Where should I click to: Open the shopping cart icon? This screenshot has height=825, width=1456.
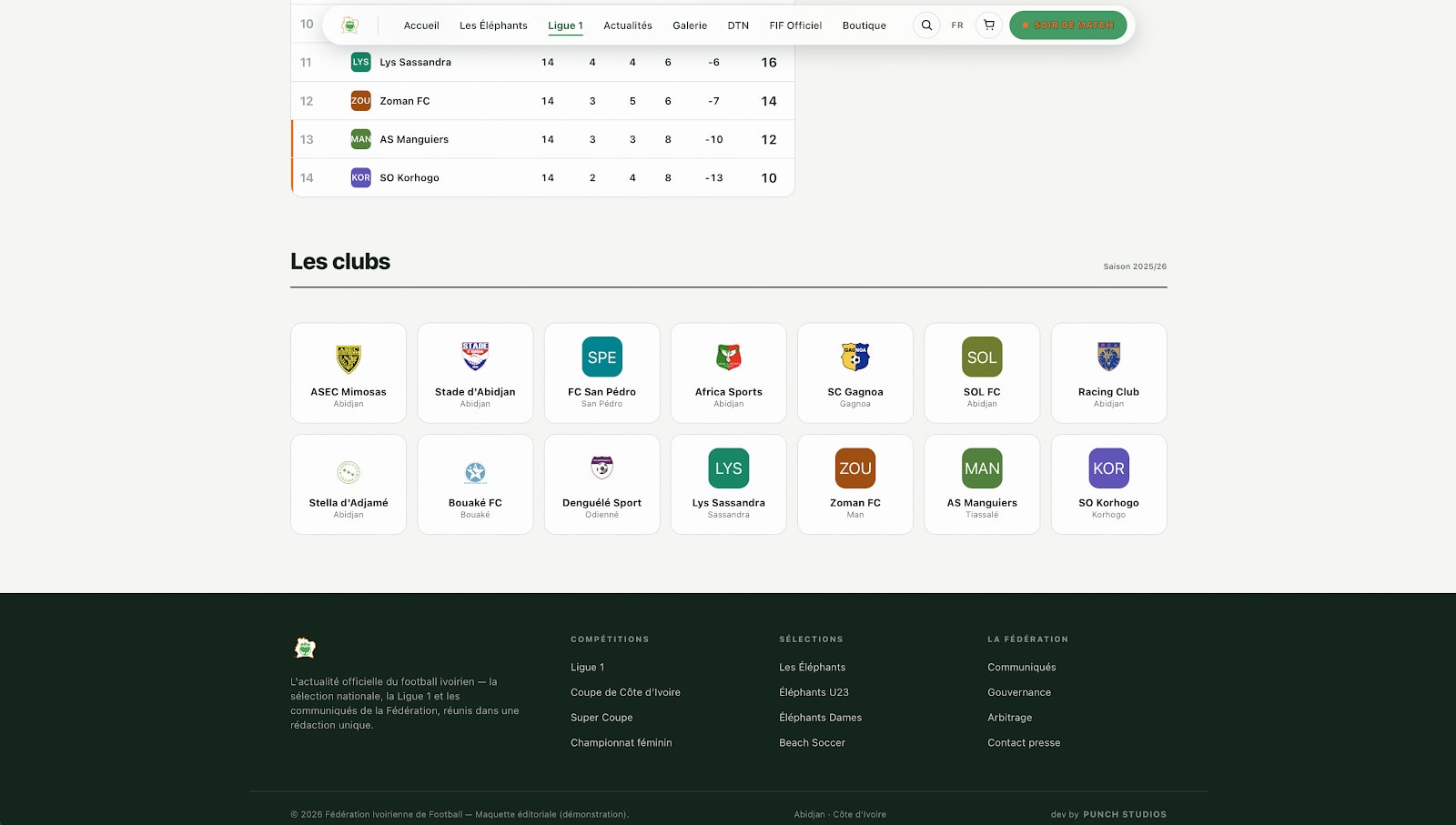coord(989,25)
